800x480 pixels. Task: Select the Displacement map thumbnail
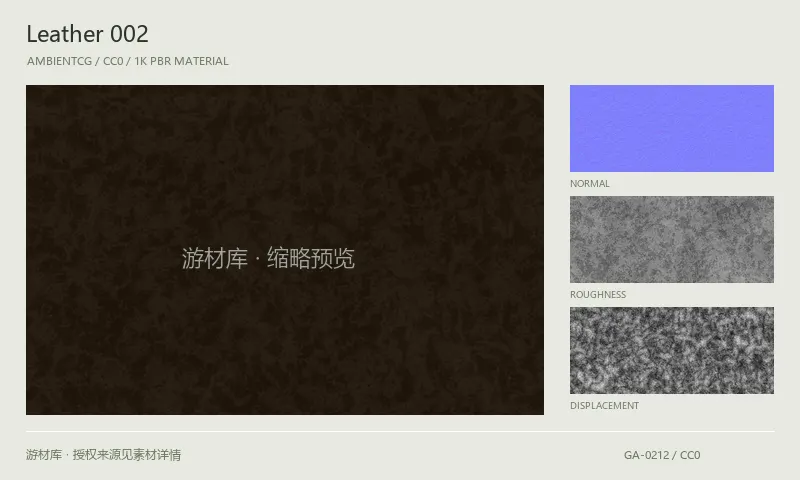[671, 350]
